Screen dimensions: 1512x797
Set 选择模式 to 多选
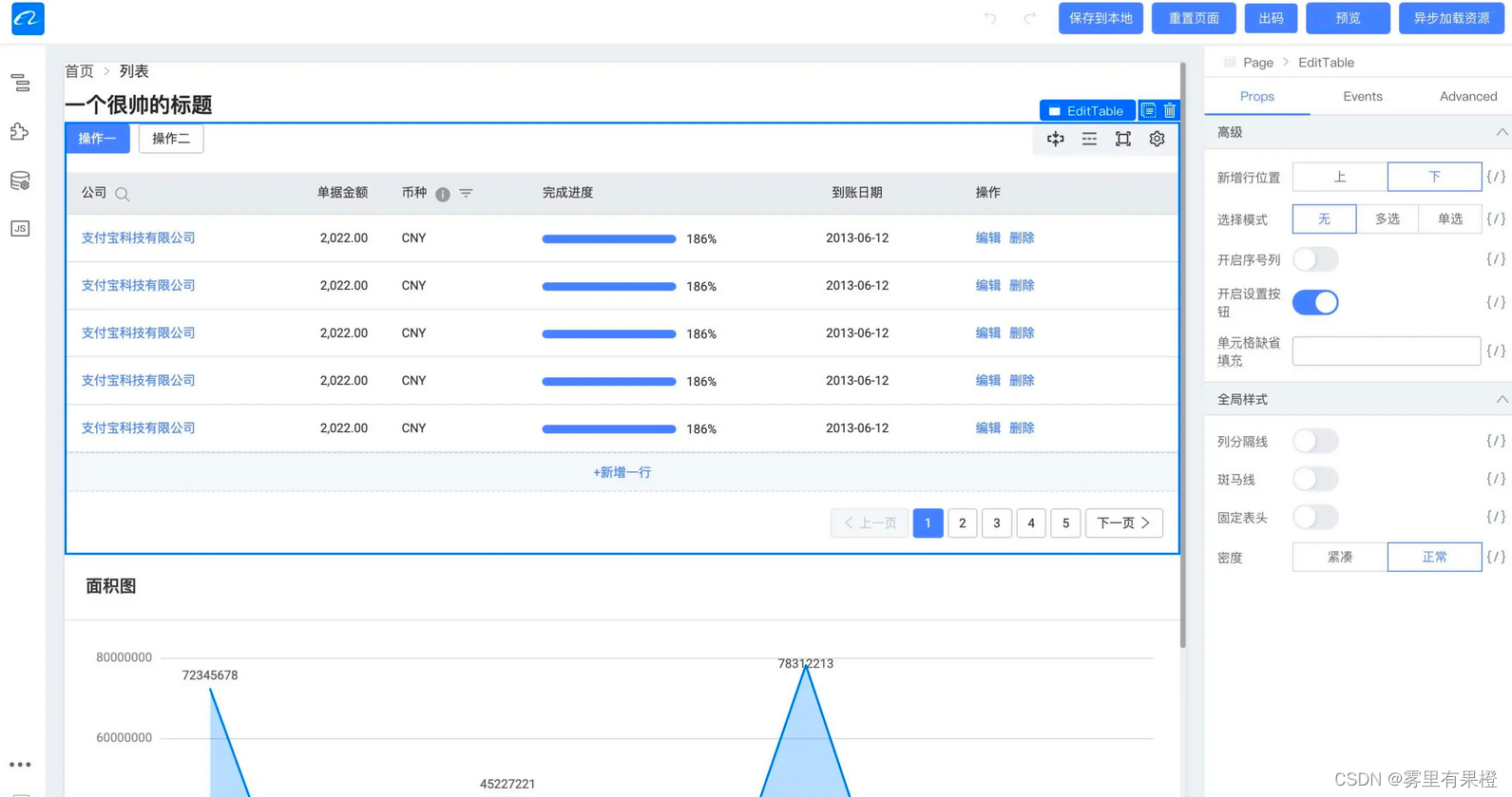click(x=1388, y=219)
